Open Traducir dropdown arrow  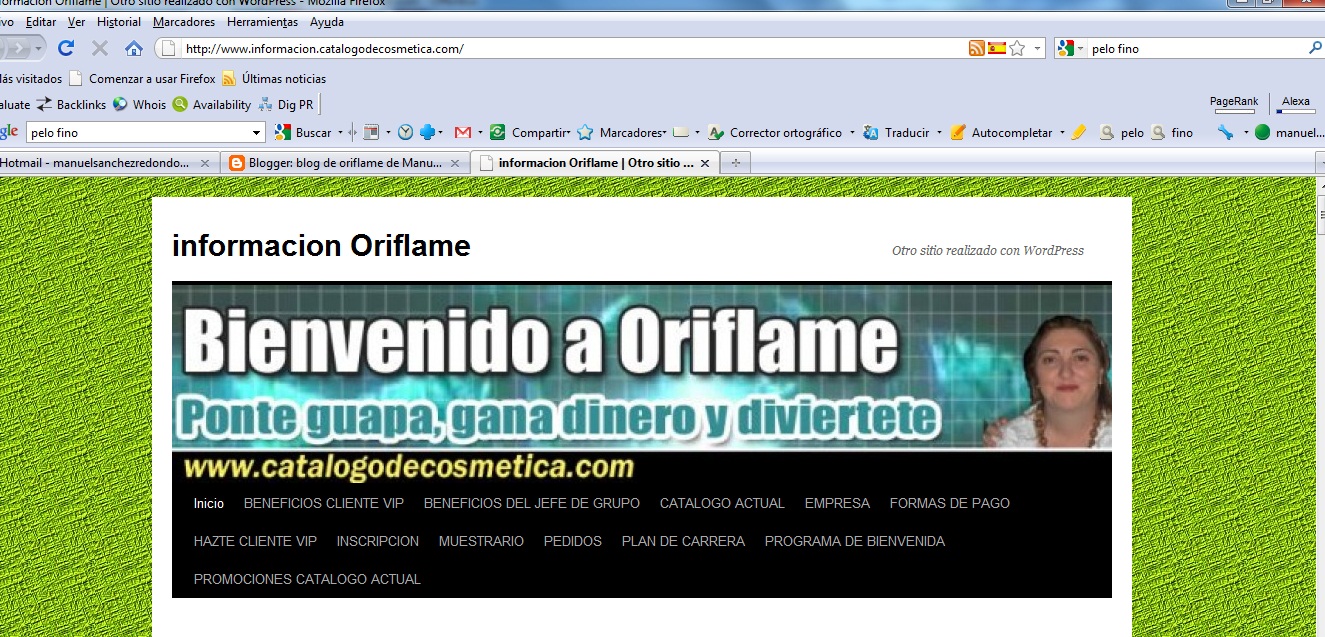(939, 132)
